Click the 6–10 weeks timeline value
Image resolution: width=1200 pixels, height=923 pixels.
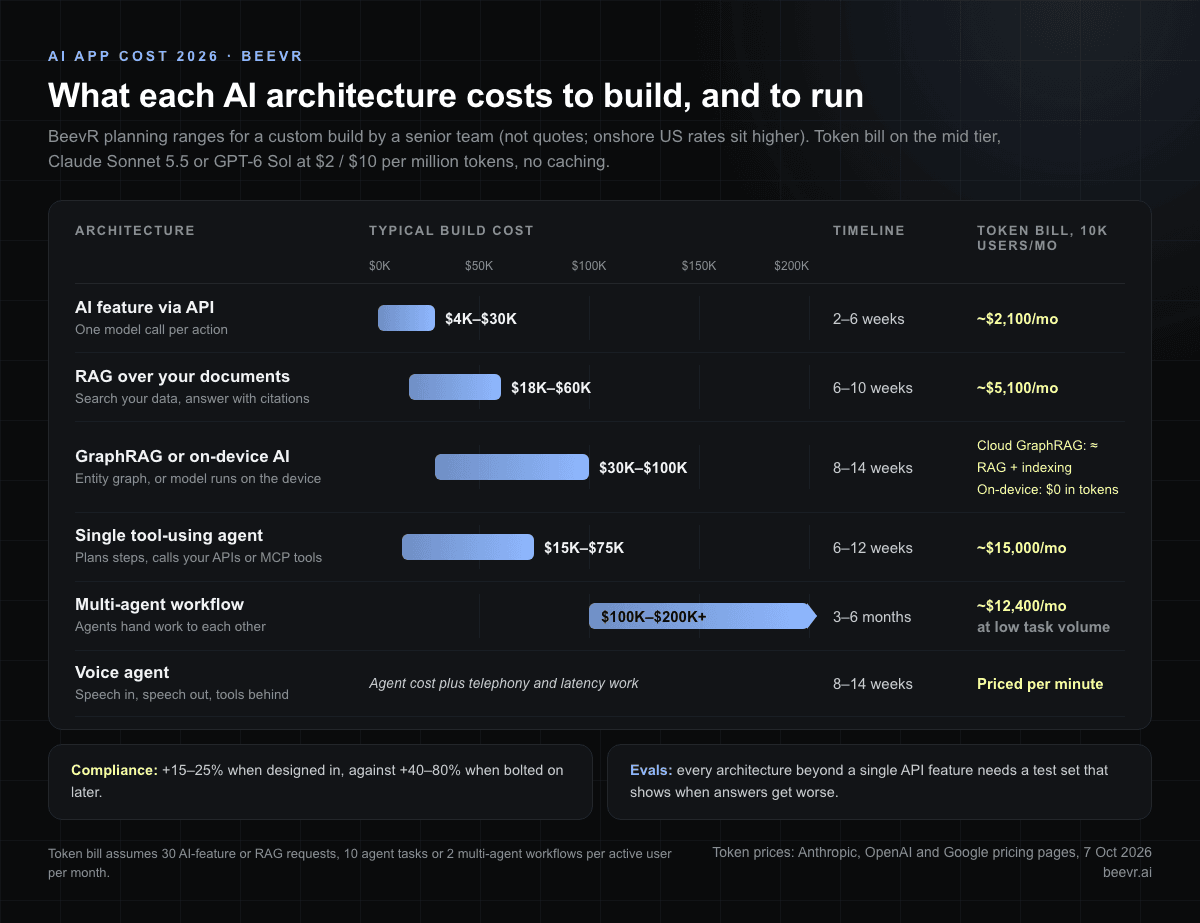coord(873,388)
